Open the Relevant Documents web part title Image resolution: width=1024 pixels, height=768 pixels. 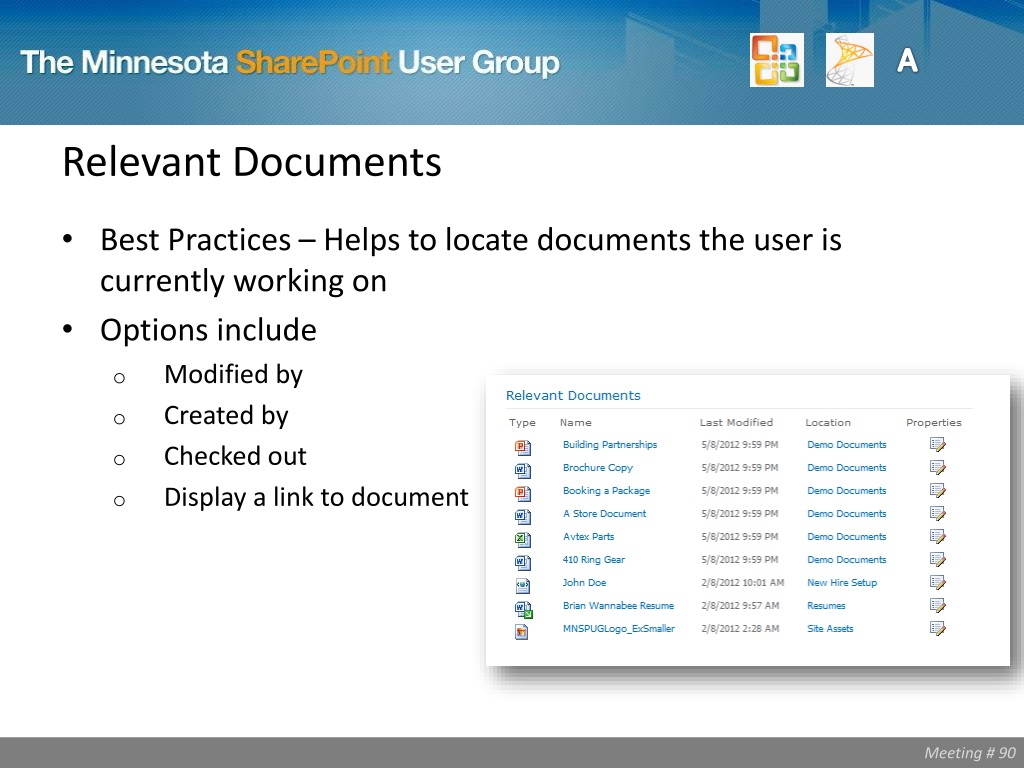(x=573, y=395)
